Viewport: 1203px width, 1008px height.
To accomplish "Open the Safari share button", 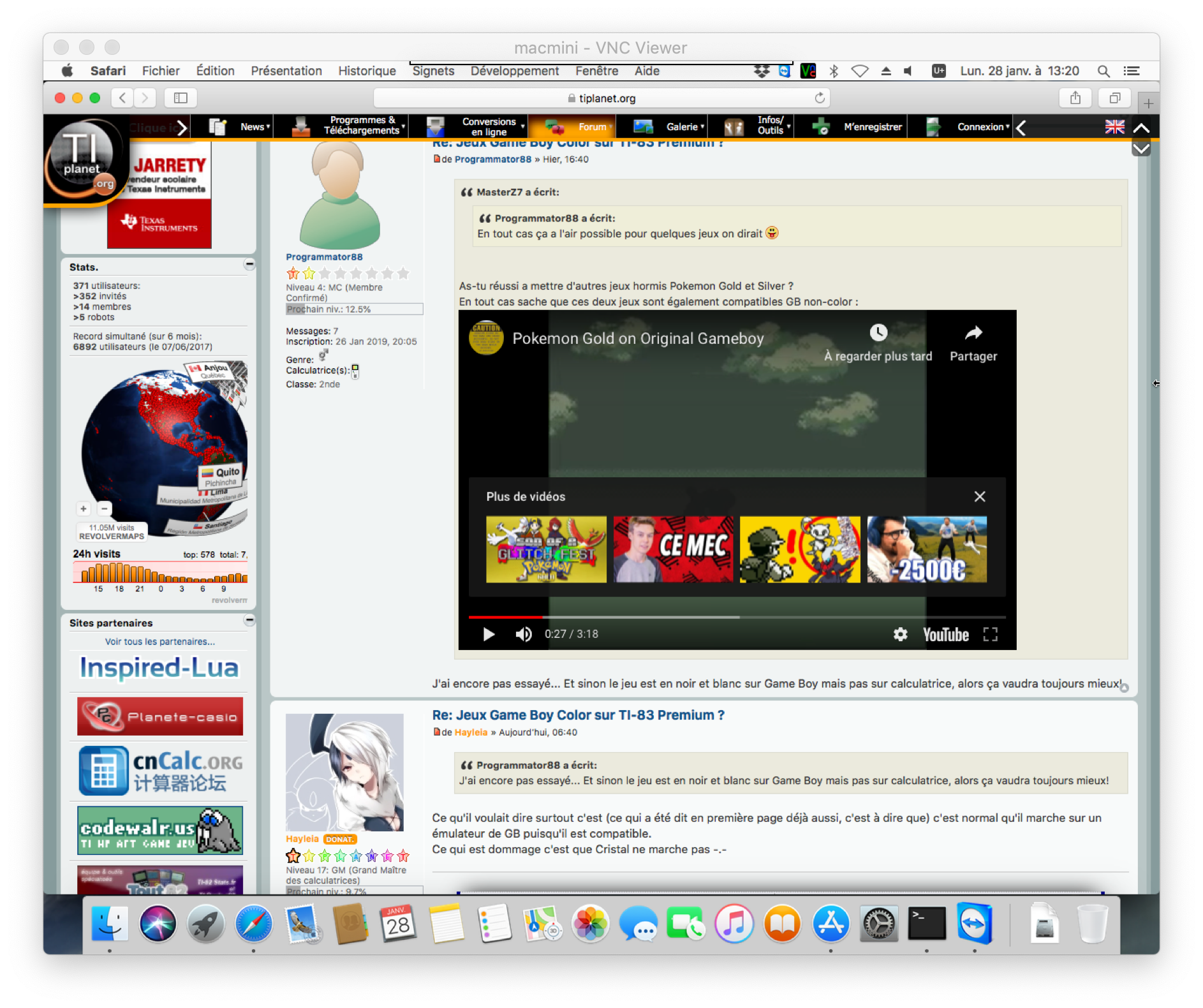I will 1075,98.
